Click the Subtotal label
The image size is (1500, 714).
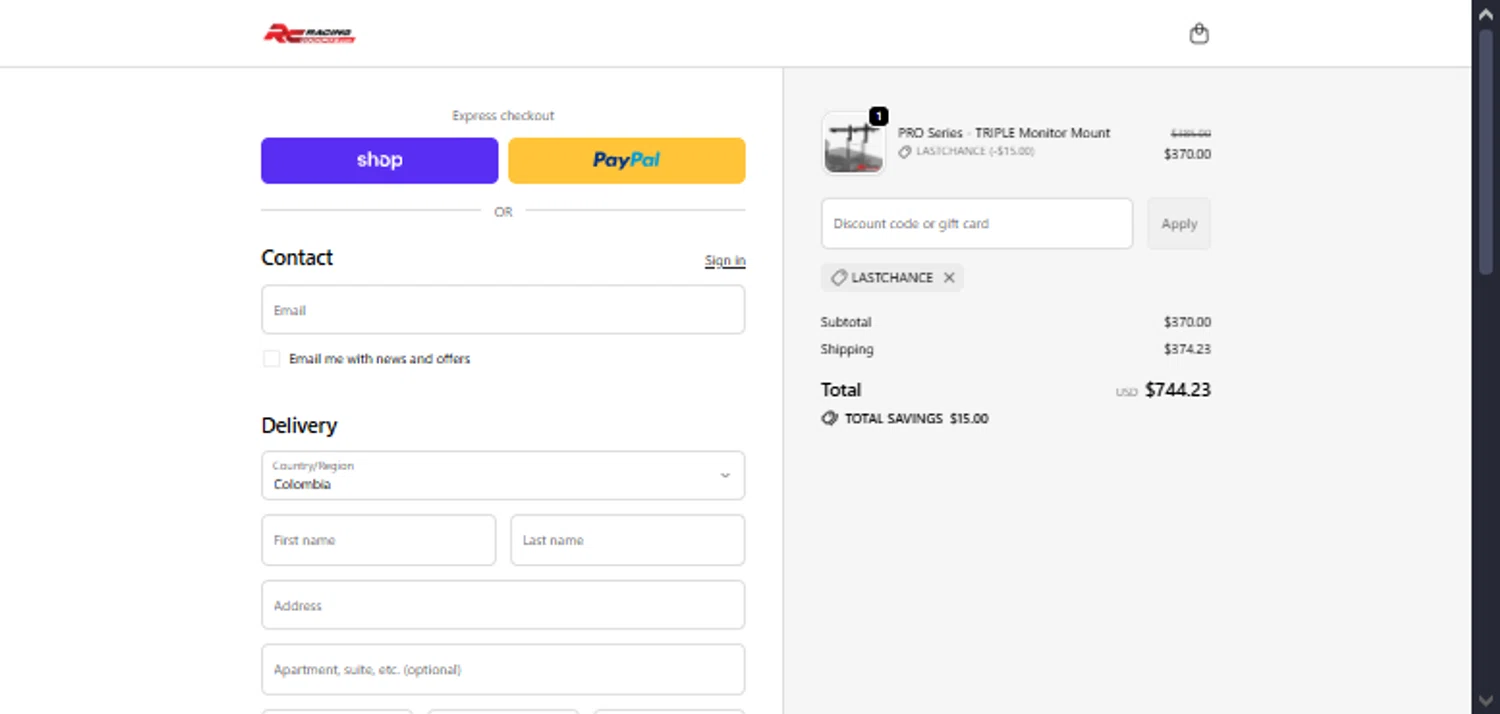(846, 322)
